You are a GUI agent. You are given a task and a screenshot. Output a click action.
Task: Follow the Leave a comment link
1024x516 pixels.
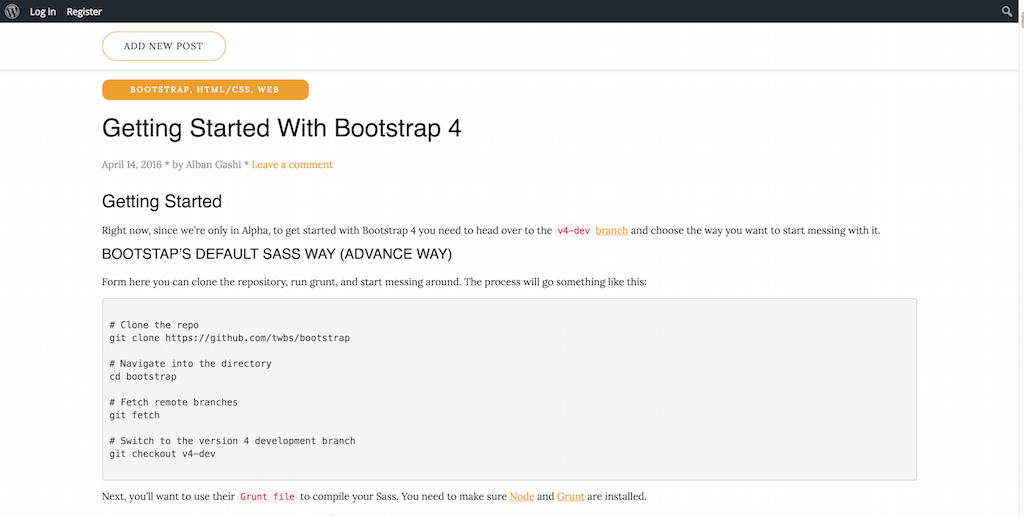pos(292,165)
